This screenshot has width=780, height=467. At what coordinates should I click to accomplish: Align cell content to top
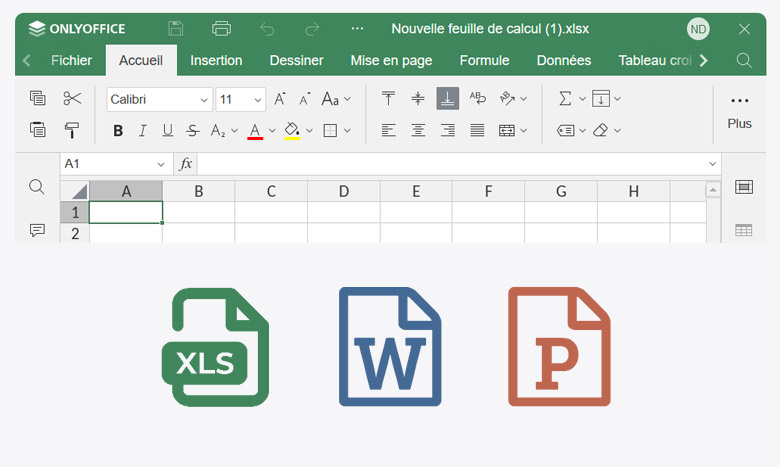click(389, 98)
